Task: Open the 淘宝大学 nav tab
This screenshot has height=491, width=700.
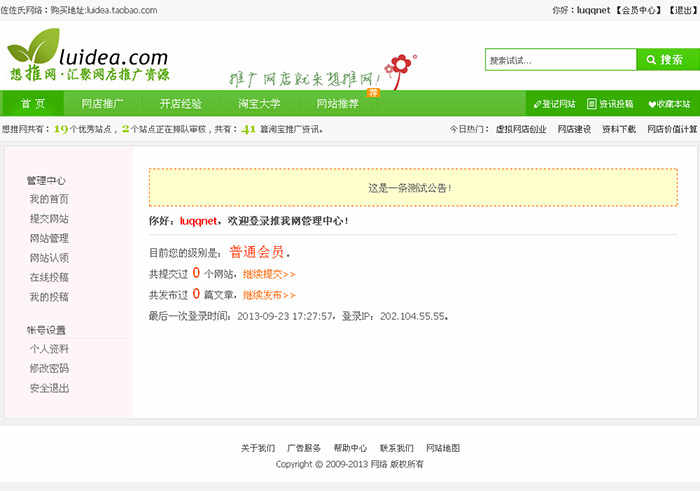Action: (x=259, y=104)
